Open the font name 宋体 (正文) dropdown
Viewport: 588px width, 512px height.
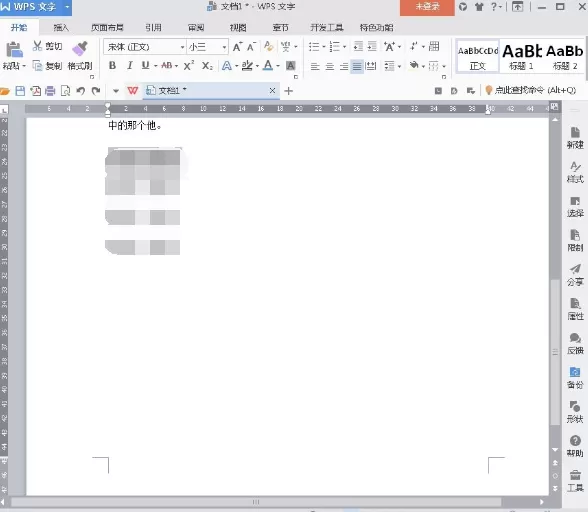pyautogui.click(x=182, y=47)
